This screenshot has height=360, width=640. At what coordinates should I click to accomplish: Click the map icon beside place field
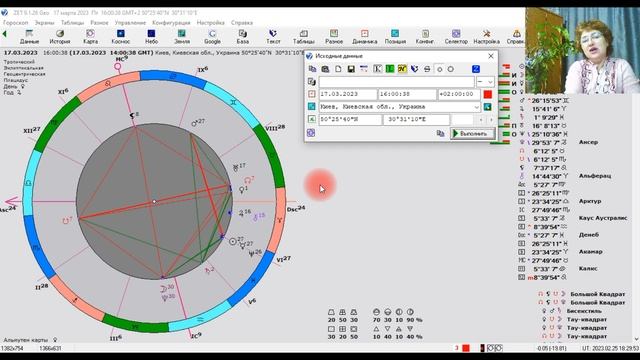[x=487, y=107]
